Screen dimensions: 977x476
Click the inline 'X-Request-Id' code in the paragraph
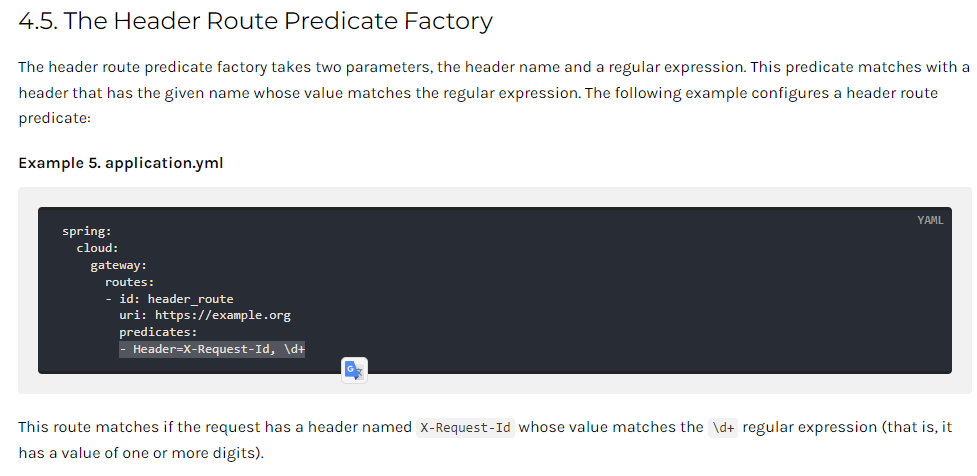(x=465, y=427)
